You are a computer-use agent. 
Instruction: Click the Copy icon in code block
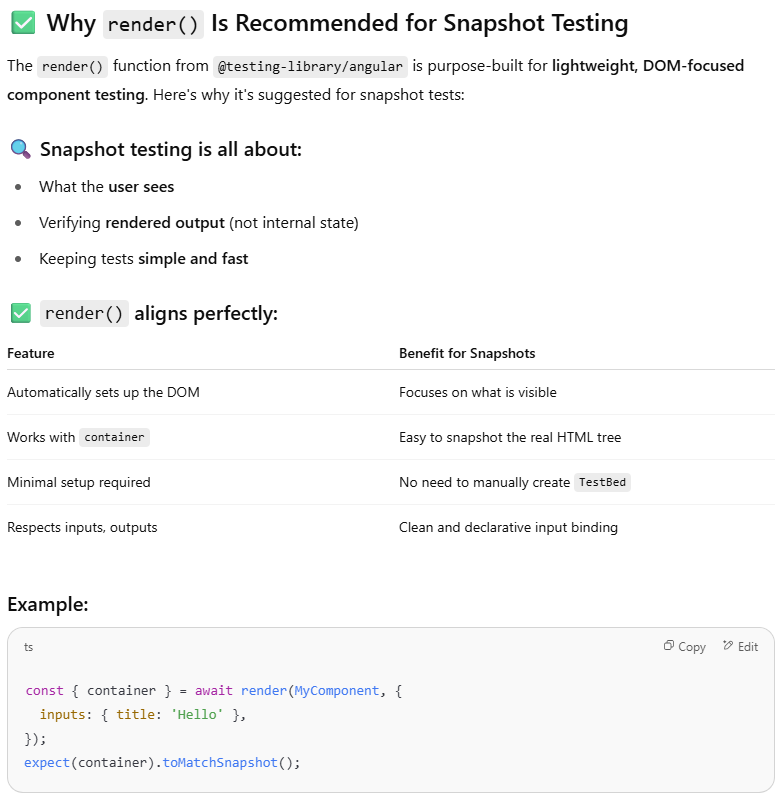pos(668,646)
